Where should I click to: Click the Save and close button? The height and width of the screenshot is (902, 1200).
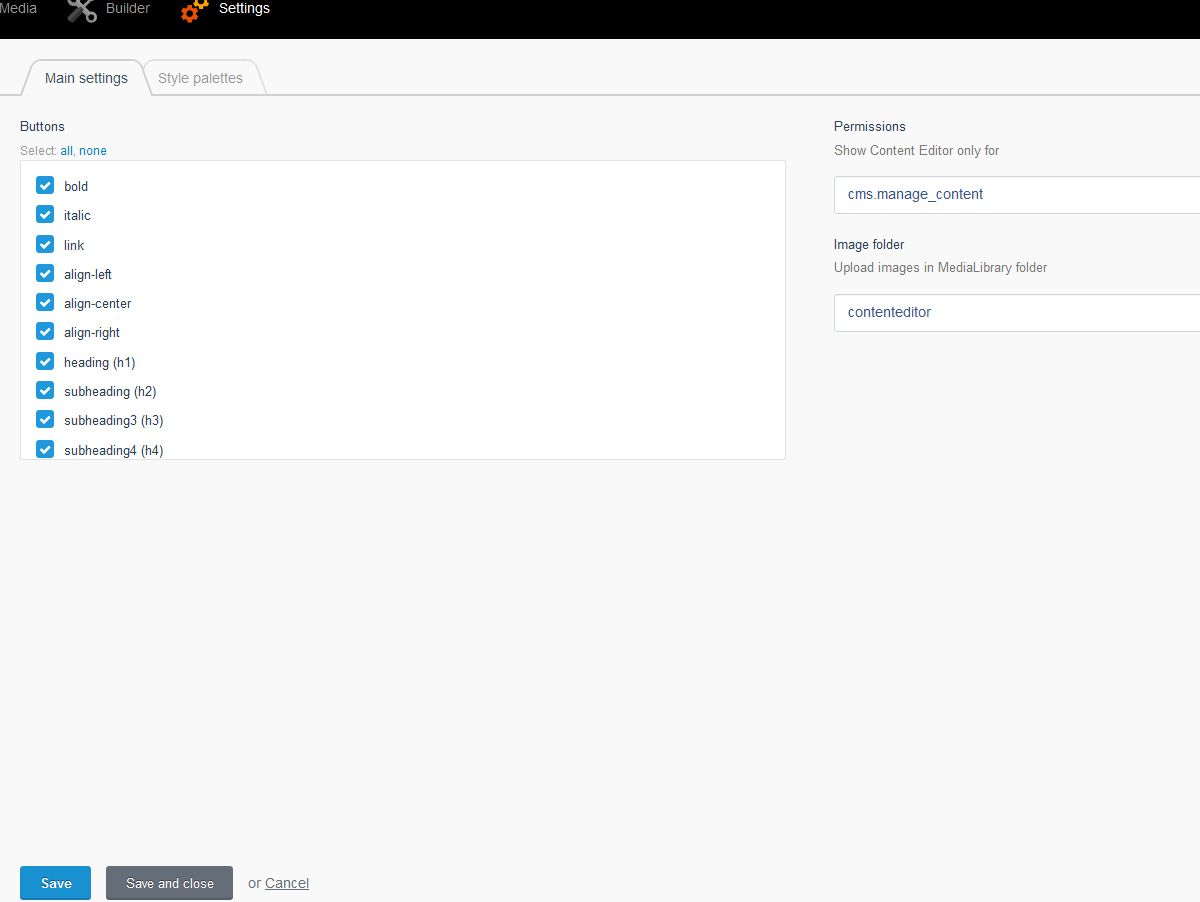point(170,883)
